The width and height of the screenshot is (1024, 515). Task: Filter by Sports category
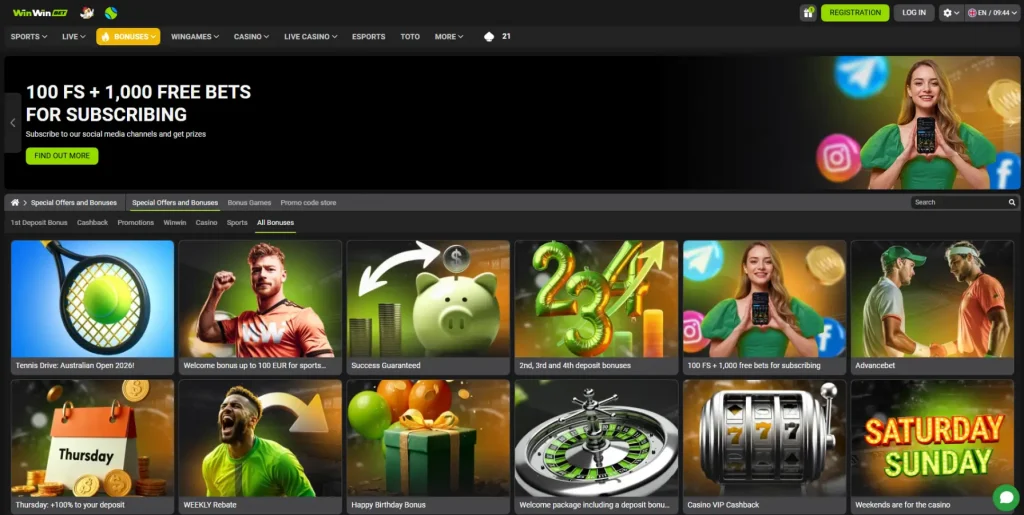click(x=237, y=223)
